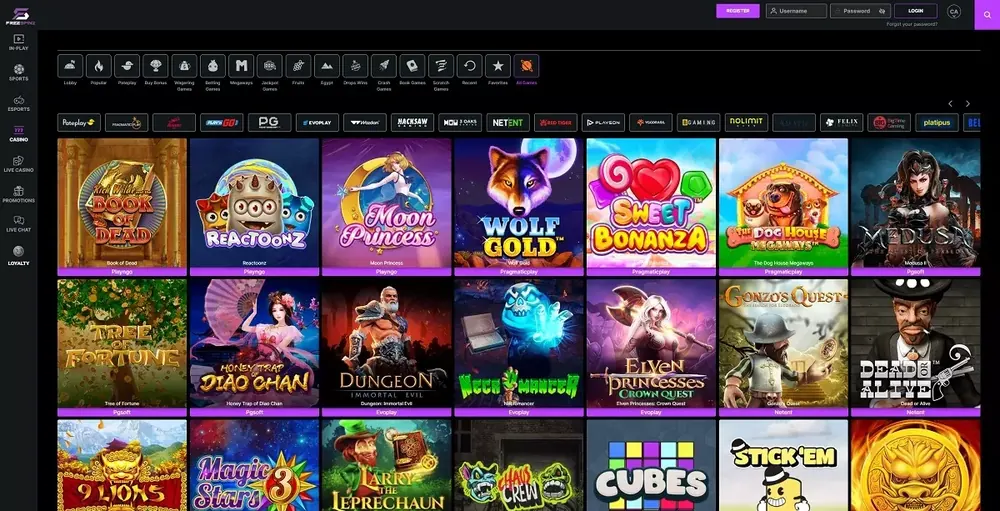Start Live Chat from the sidebar
1000x511 pixels.
click(18, 224)
